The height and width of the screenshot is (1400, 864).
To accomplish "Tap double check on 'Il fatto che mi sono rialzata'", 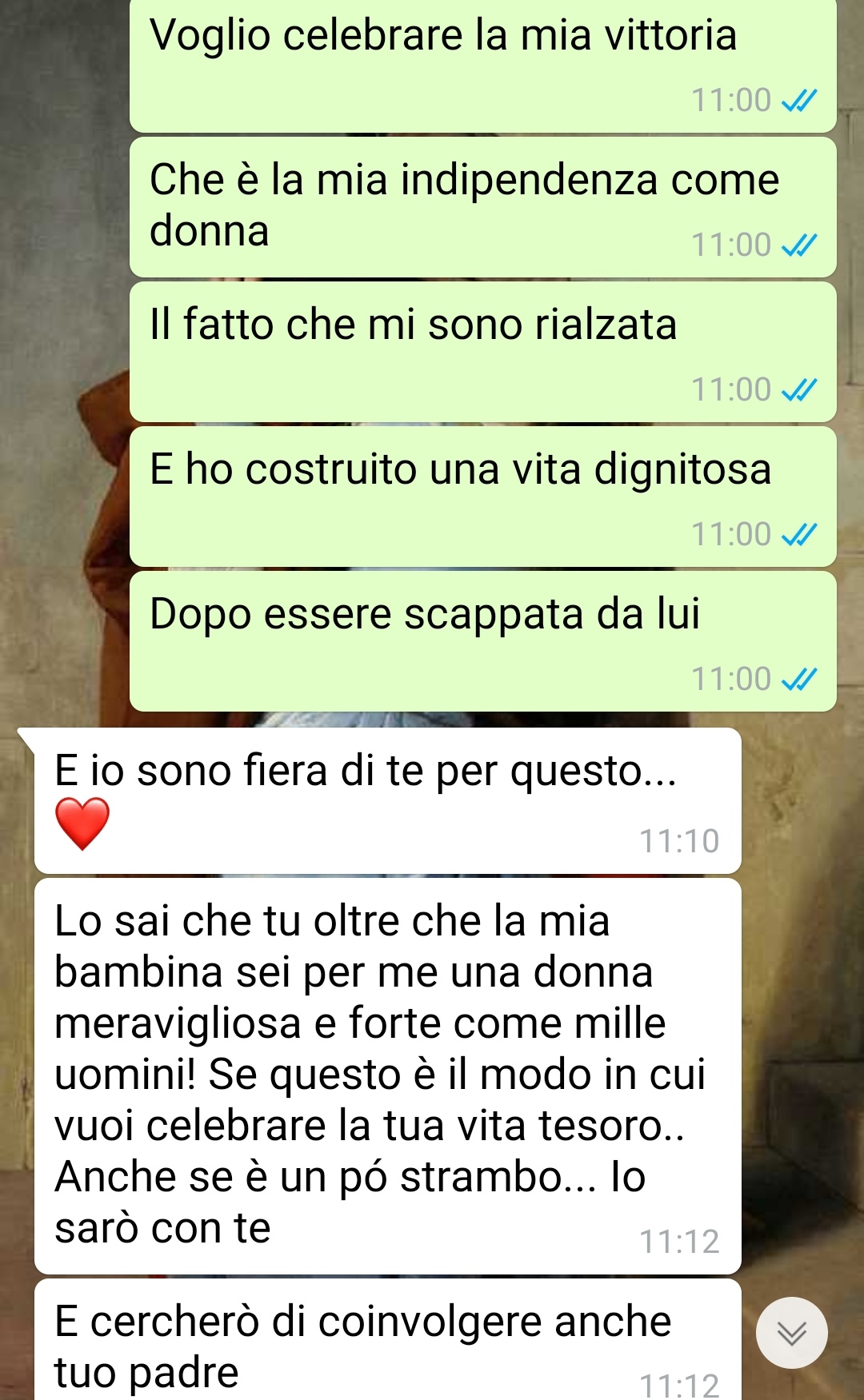I will [799, 390].
